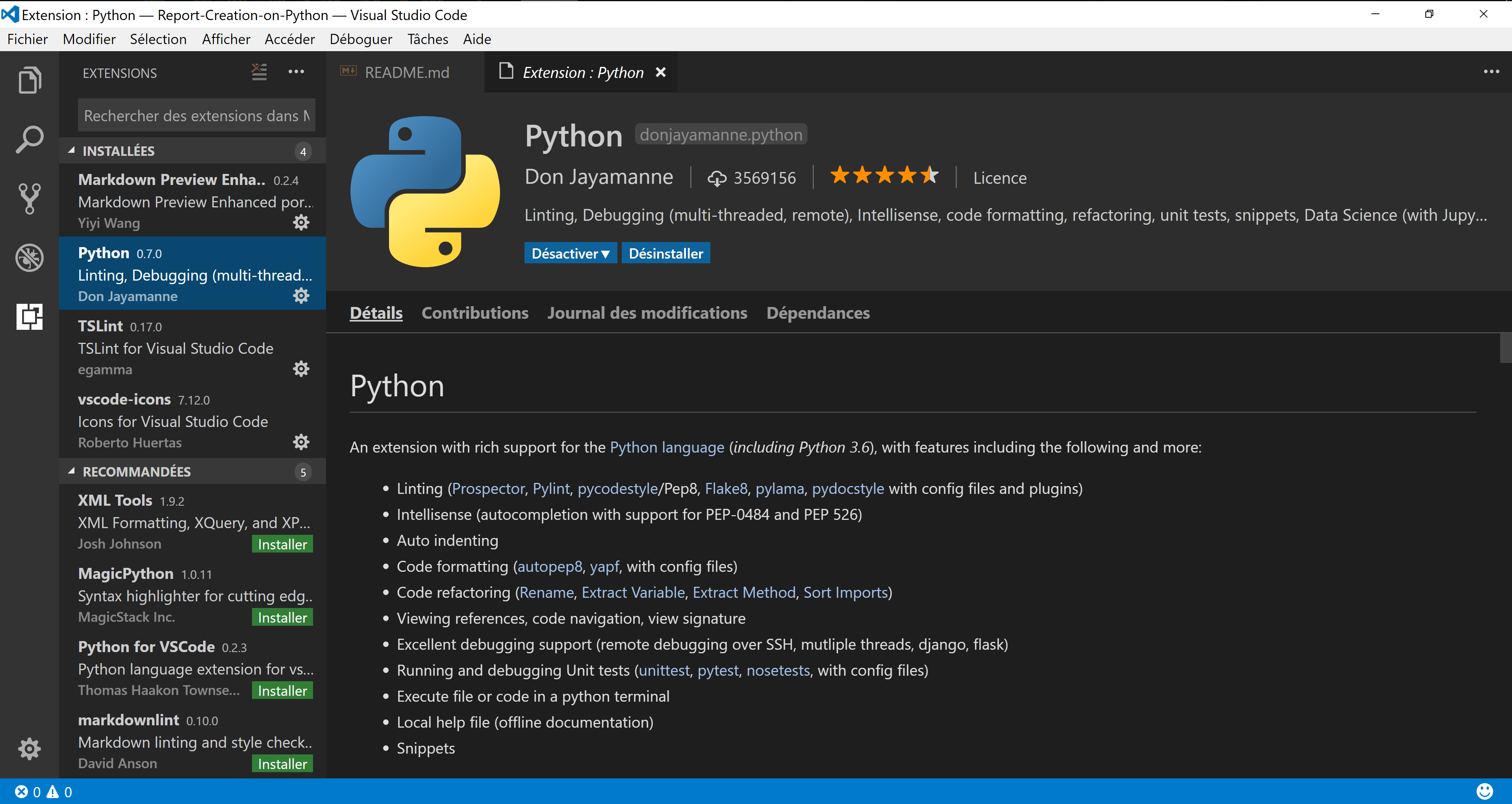Open the Search view in activity bar
The height and width of the screenshot is (804, 1512).
point(30,140)
